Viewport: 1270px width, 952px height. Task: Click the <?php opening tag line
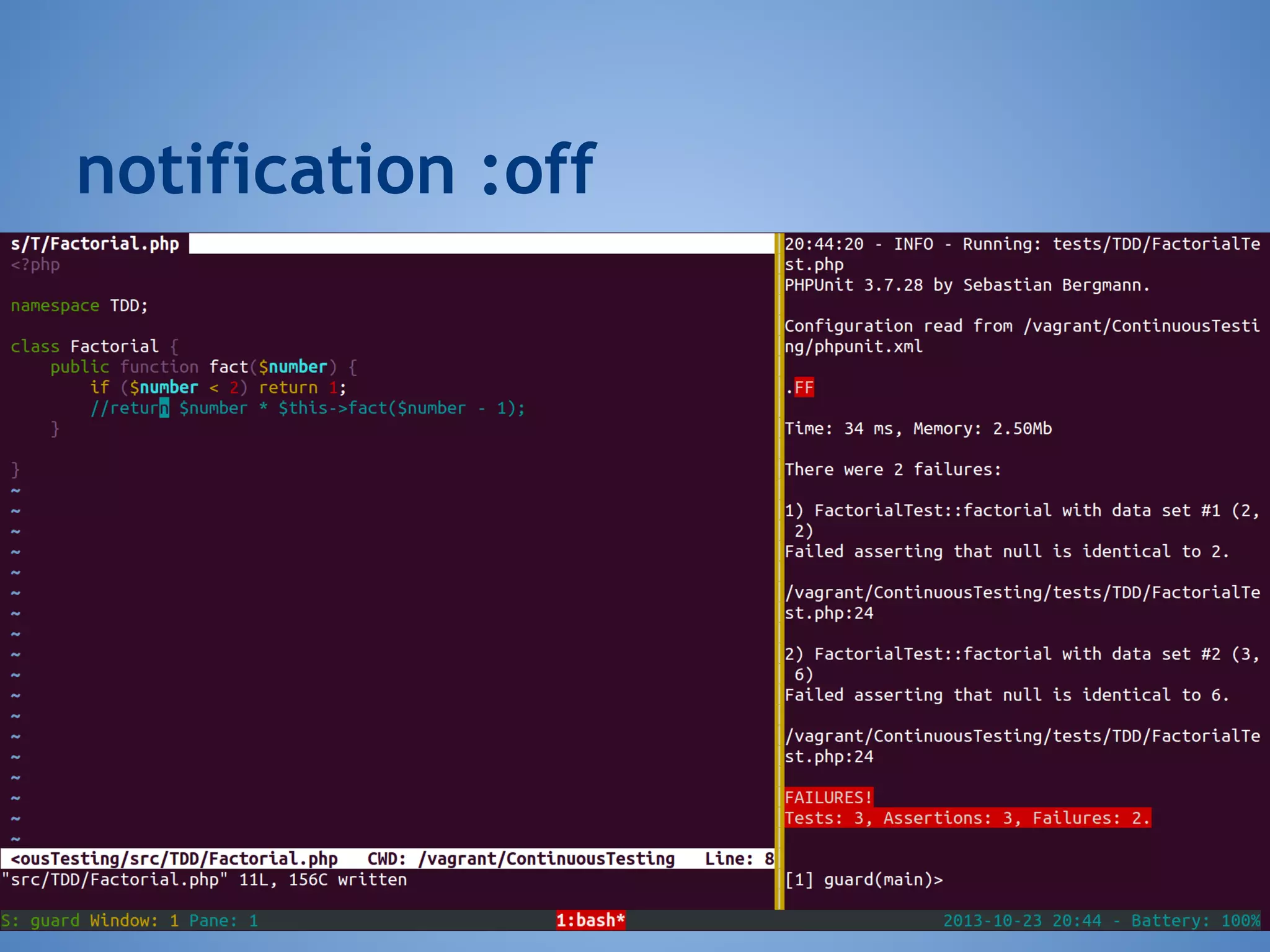(x=35, y=265)
